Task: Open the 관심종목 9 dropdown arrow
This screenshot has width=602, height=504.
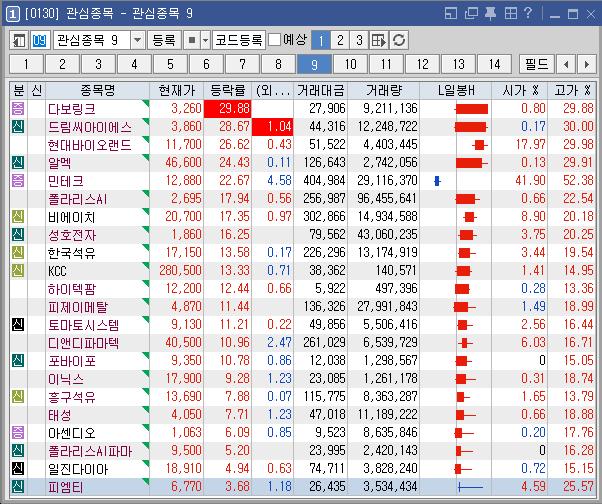Action: (x=137, y=40)
